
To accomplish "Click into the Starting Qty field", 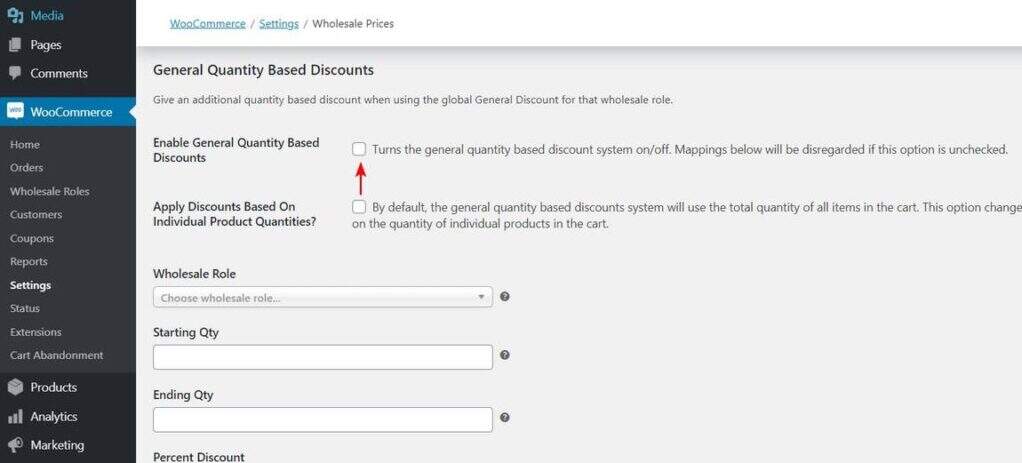I will click(x=322, y=357).
